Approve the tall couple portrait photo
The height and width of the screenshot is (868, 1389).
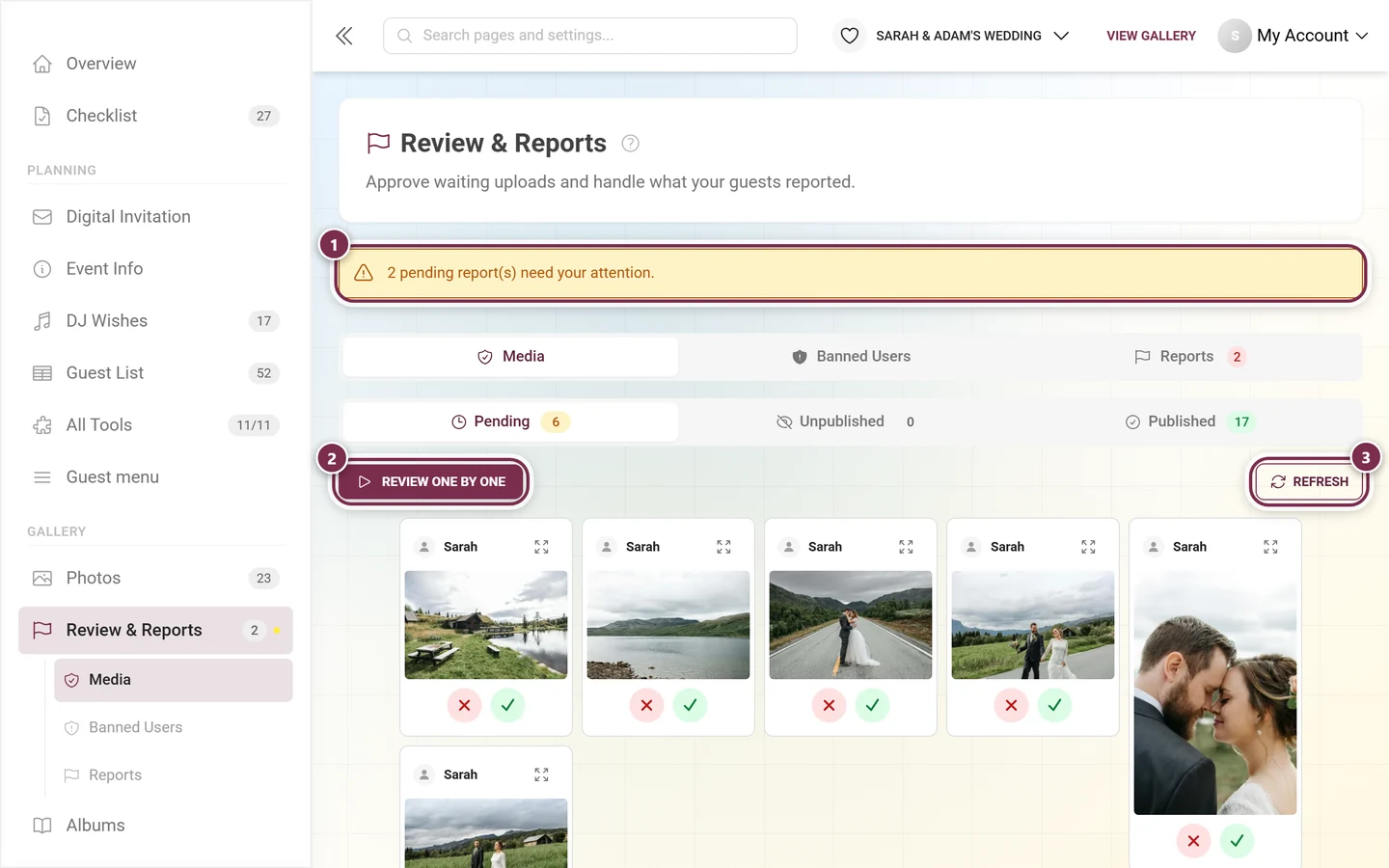click(1237, 841)
